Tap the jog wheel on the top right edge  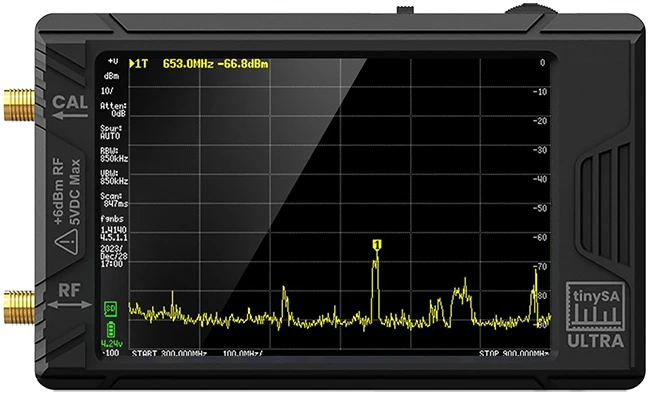pyautogui.click(x=531, y=9)
